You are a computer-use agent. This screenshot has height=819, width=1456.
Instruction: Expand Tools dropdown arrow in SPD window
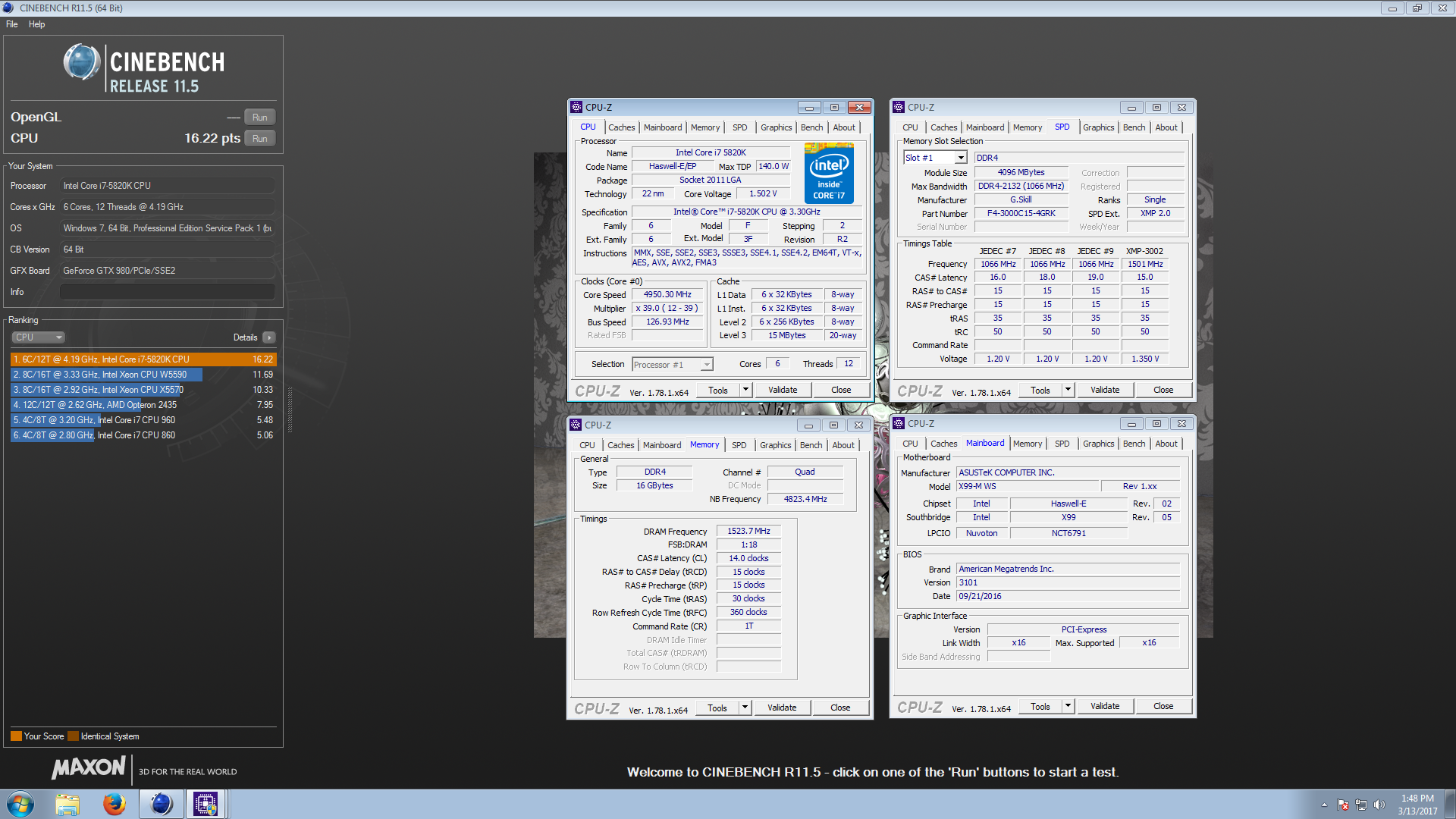pos(1068,390)
